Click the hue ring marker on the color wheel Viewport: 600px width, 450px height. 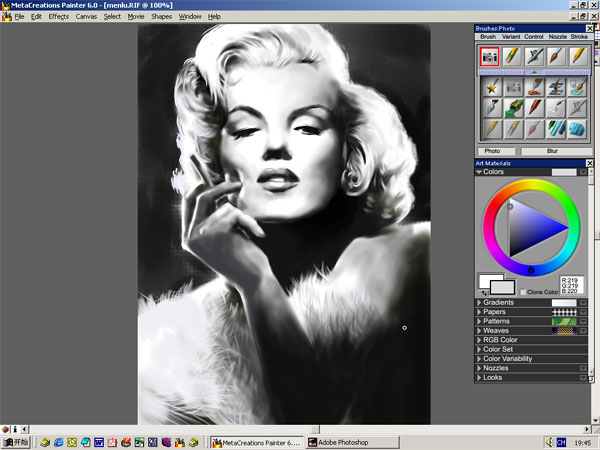pyautogui.click(x=531, y=271)
